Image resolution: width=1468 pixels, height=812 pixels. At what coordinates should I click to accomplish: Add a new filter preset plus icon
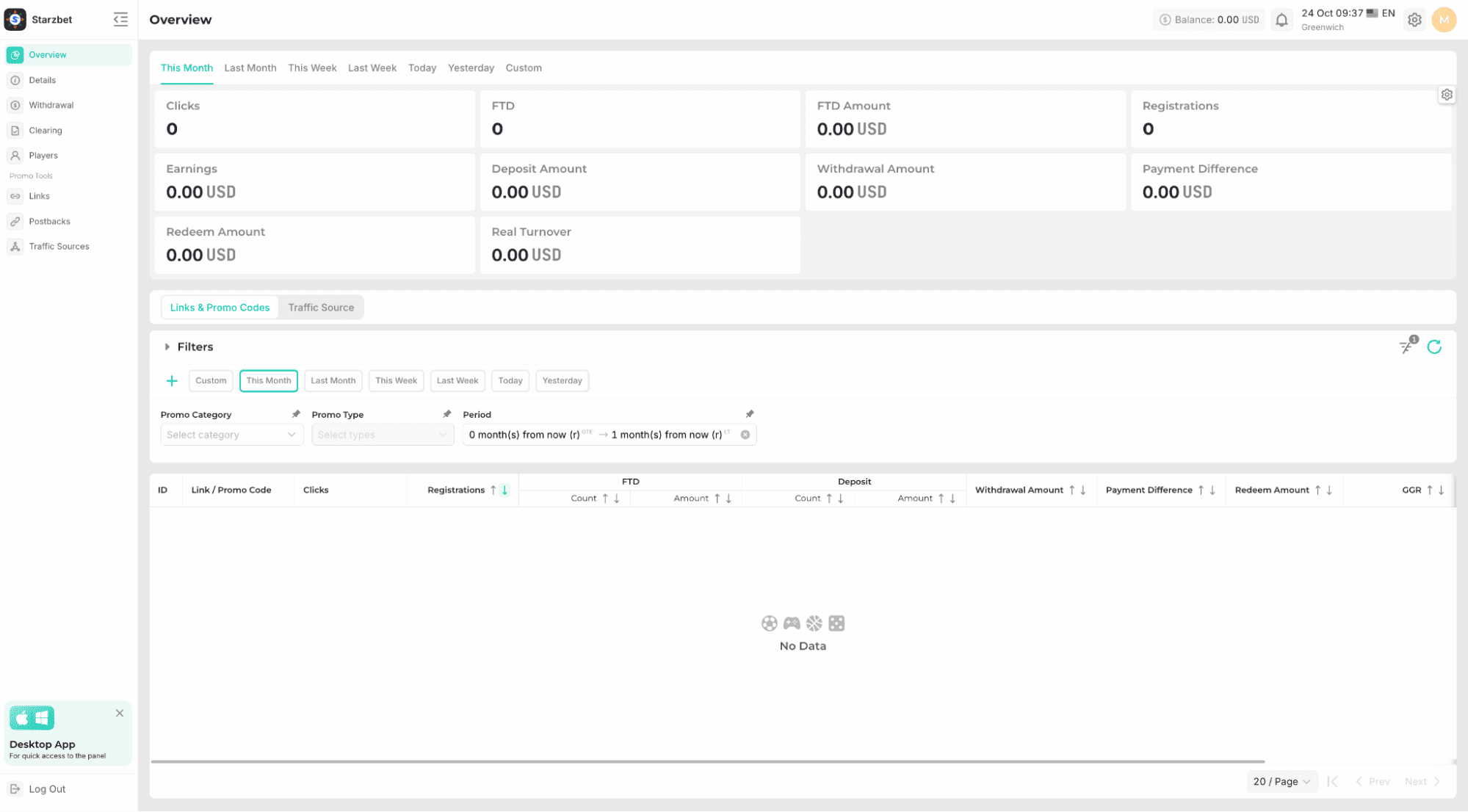click(172, 381)
